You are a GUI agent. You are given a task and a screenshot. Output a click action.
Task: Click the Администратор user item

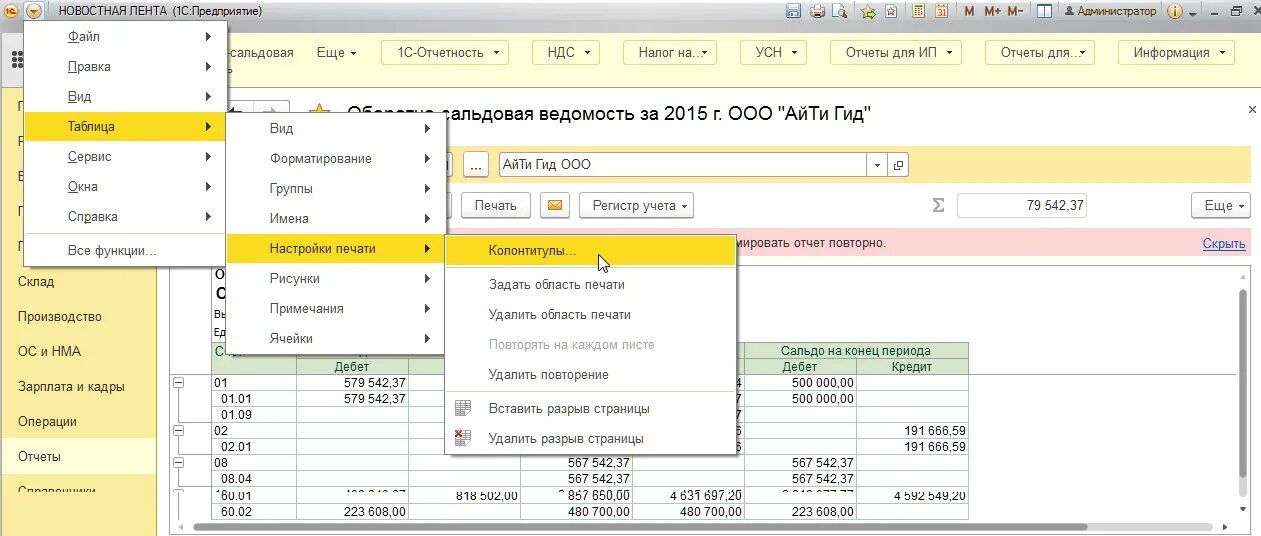1110,11
